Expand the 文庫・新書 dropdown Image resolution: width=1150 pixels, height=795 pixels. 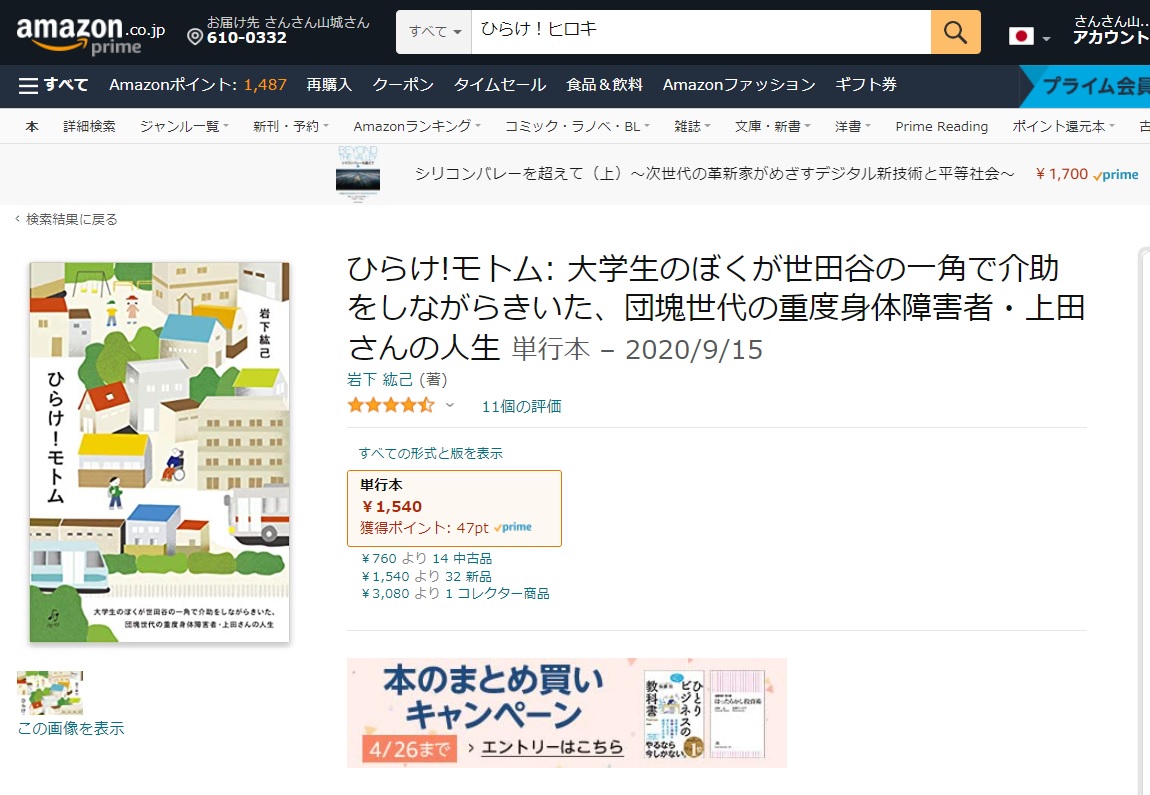772,126
